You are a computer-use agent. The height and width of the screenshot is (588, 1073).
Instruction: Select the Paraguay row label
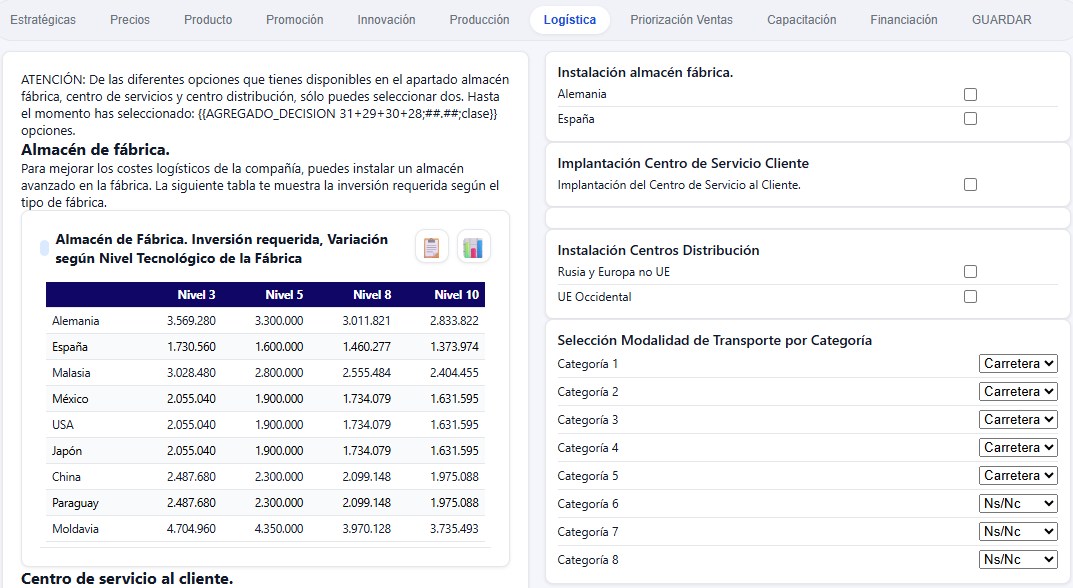75,503
